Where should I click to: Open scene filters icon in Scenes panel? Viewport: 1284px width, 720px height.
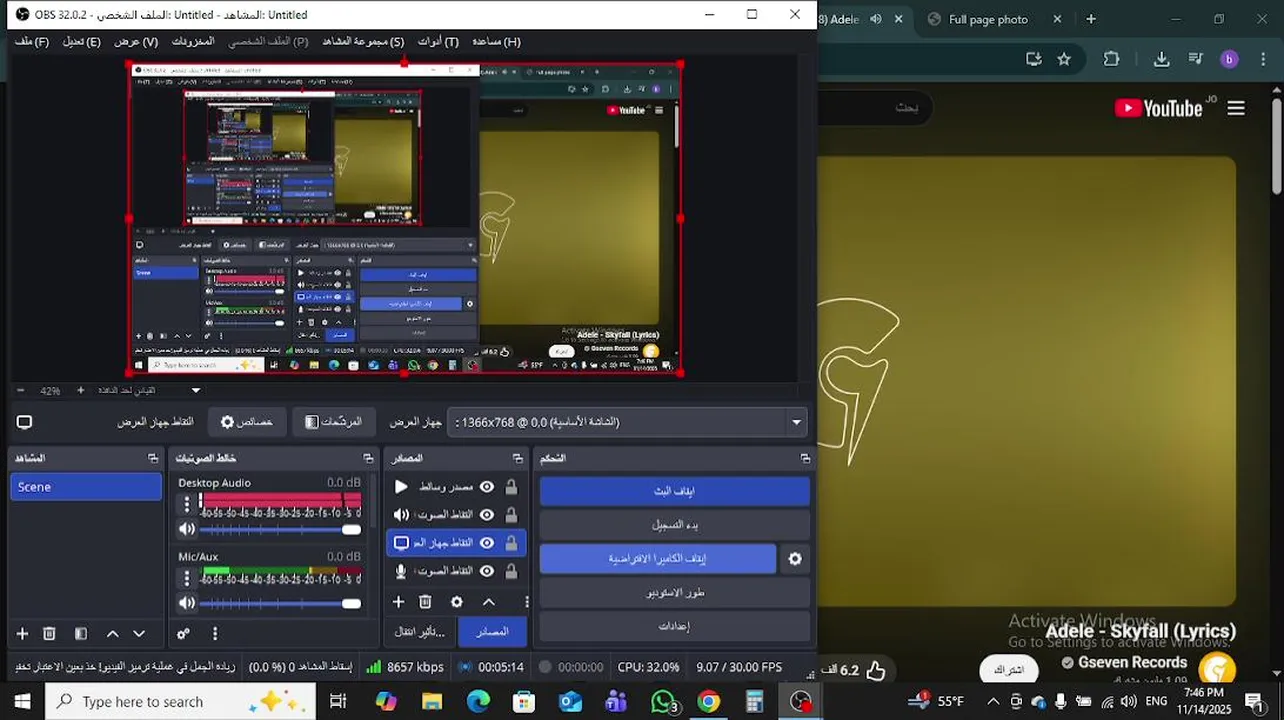[81, 633]
